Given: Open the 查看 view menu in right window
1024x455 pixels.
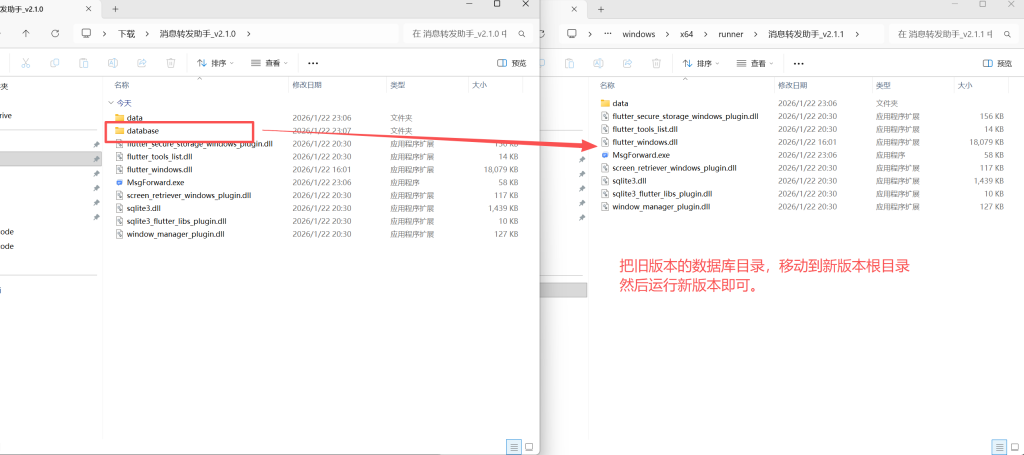Looking at the screenshot, I should [755, 63].
